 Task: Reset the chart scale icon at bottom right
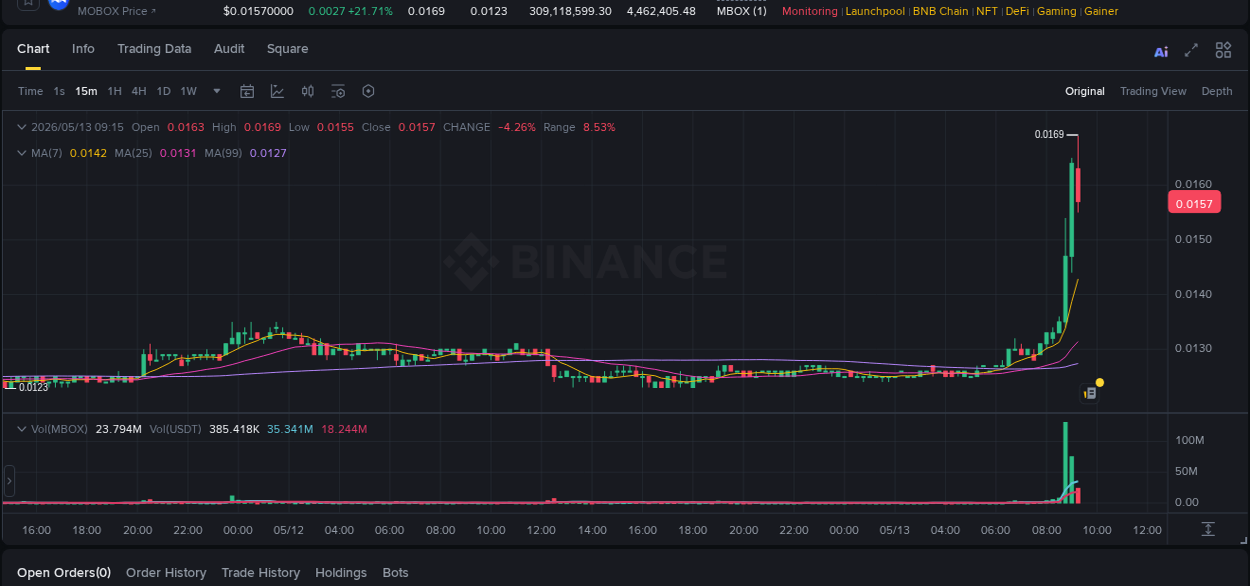(x=1208, y=529)
